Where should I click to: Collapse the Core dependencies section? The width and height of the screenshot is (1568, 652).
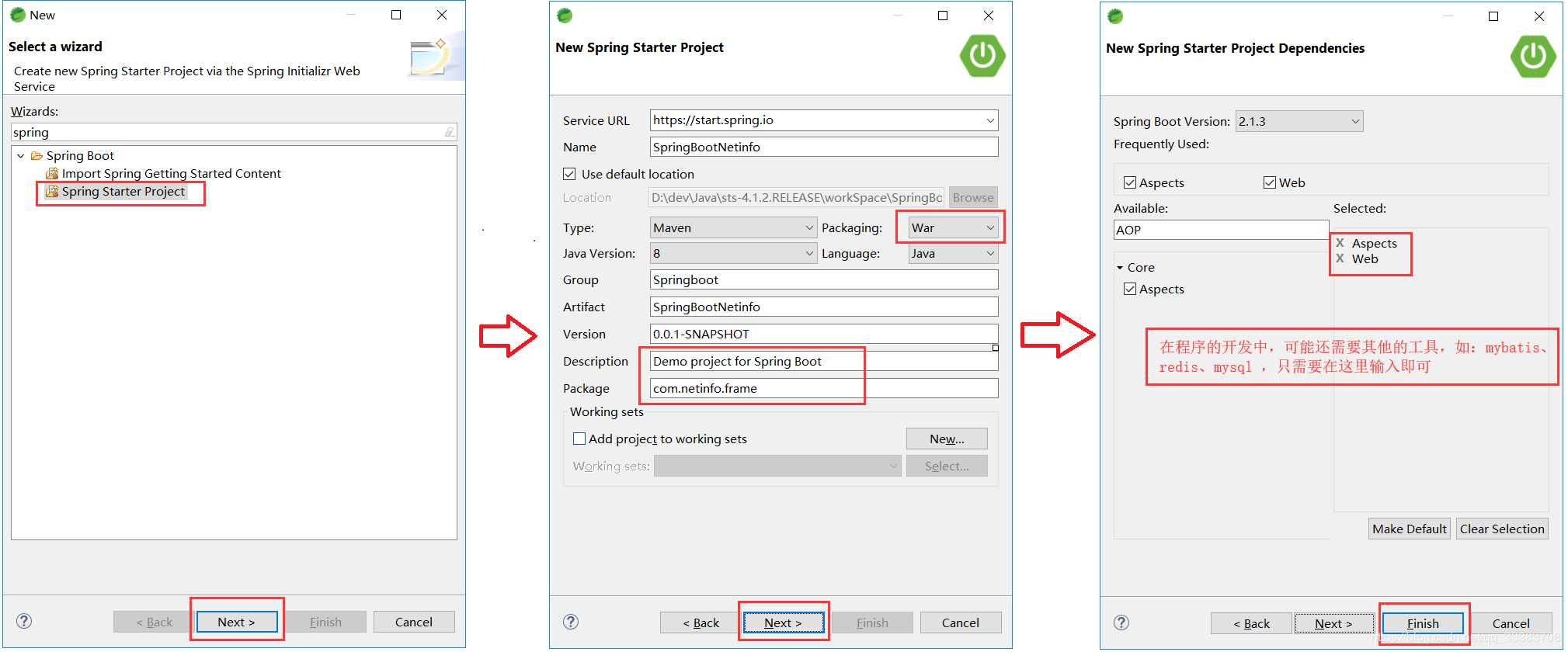[1120, 268]
